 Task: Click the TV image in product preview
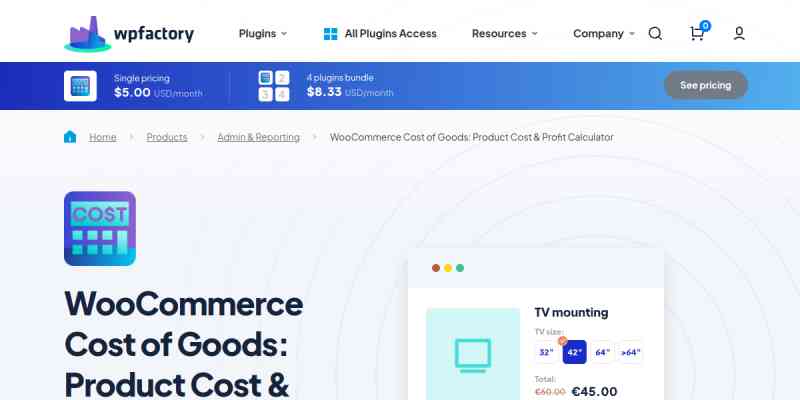(x=473, y=354)
